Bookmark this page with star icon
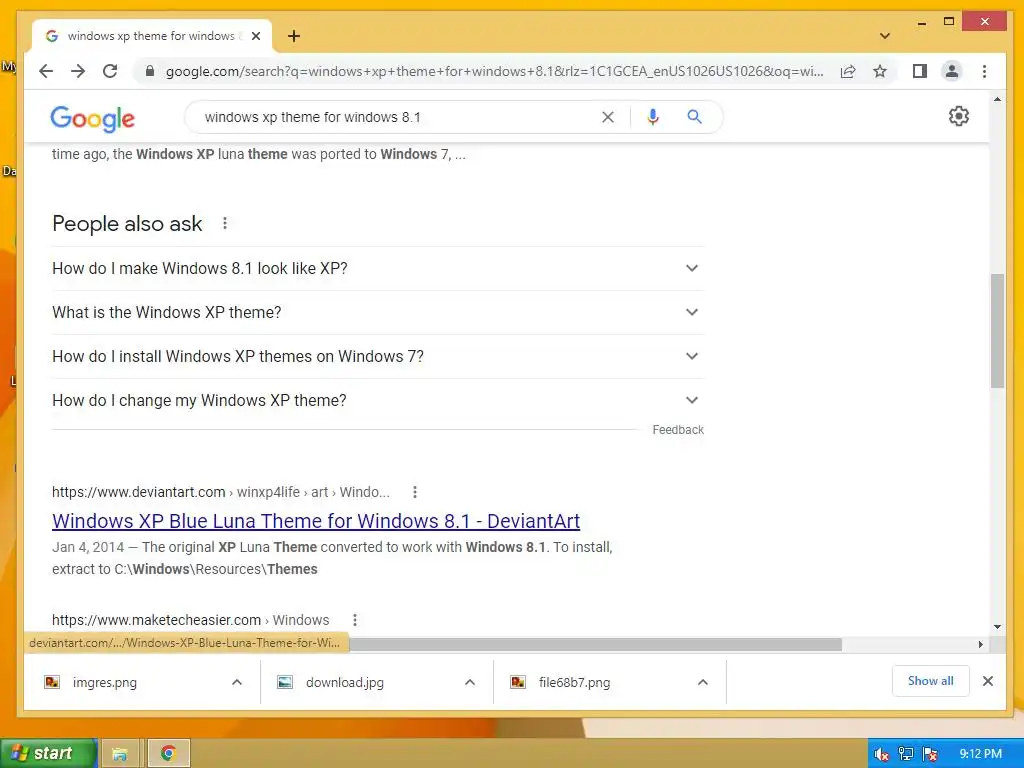The image size is (1024, 768). [x=880, y=71]
